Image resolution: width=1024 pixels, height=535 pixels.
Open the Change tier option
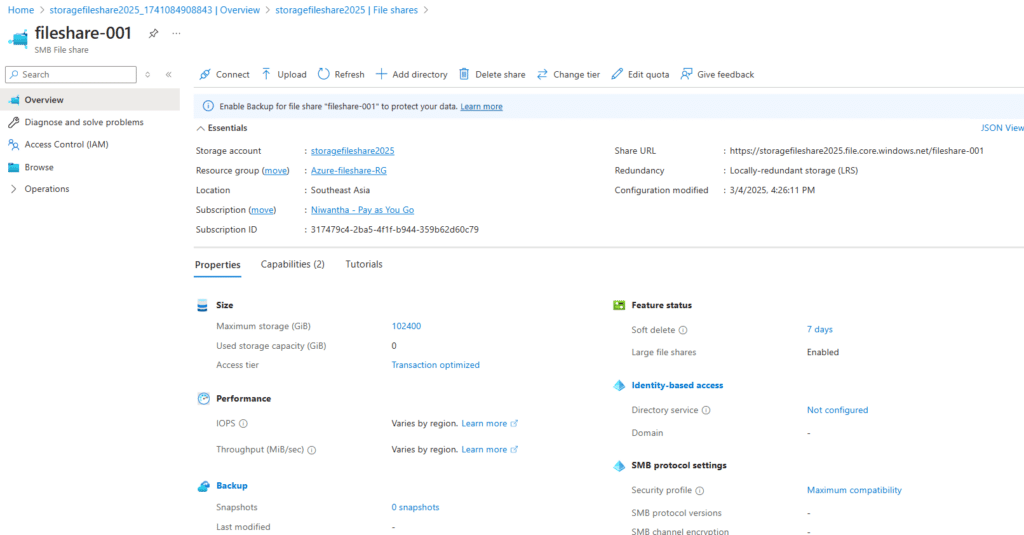pos(568,74)
